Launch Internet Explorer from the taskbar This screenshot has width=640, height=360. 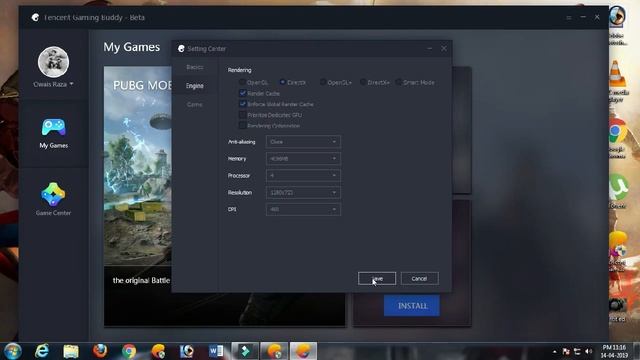[x=42, y=351]
